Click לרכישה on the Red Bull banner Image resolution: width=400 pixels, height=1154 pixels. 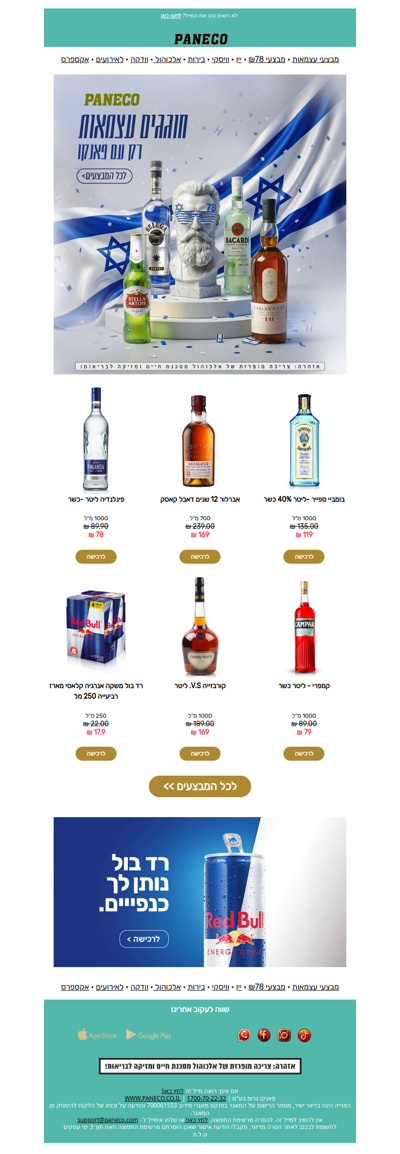(144, 939)
